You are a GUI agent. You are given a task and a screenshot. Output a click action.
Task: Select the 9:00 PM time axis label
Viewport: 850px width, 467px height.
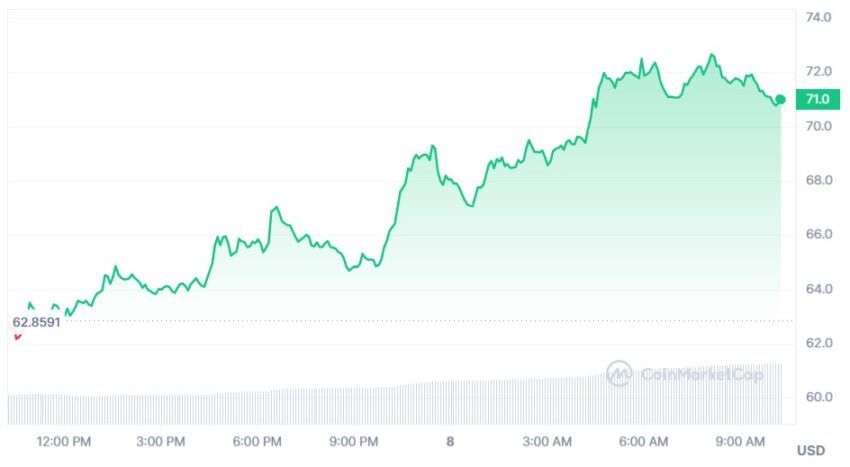click(353, 442)
